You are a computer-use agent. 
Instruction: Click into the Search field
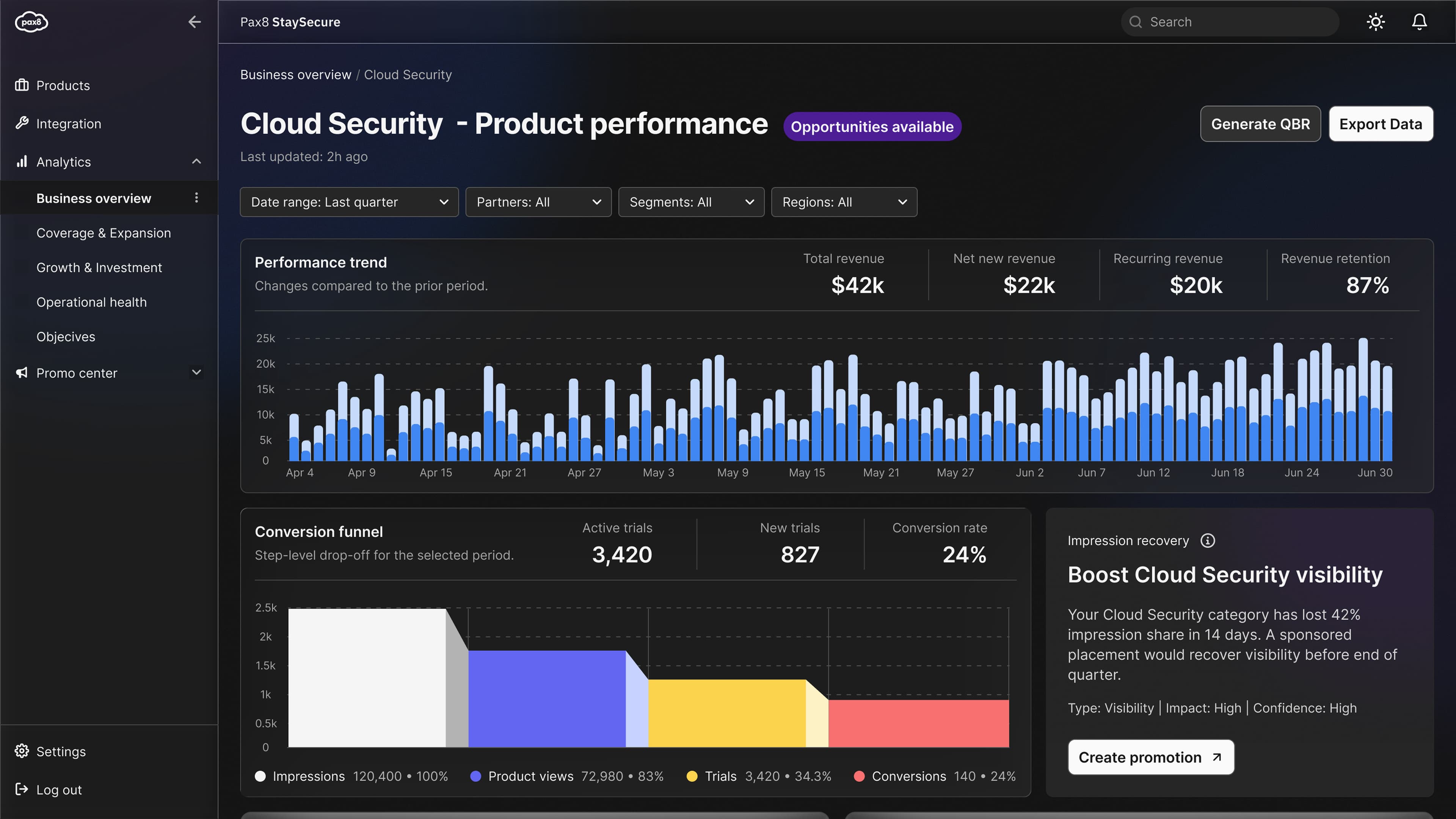click(1229, 22)
